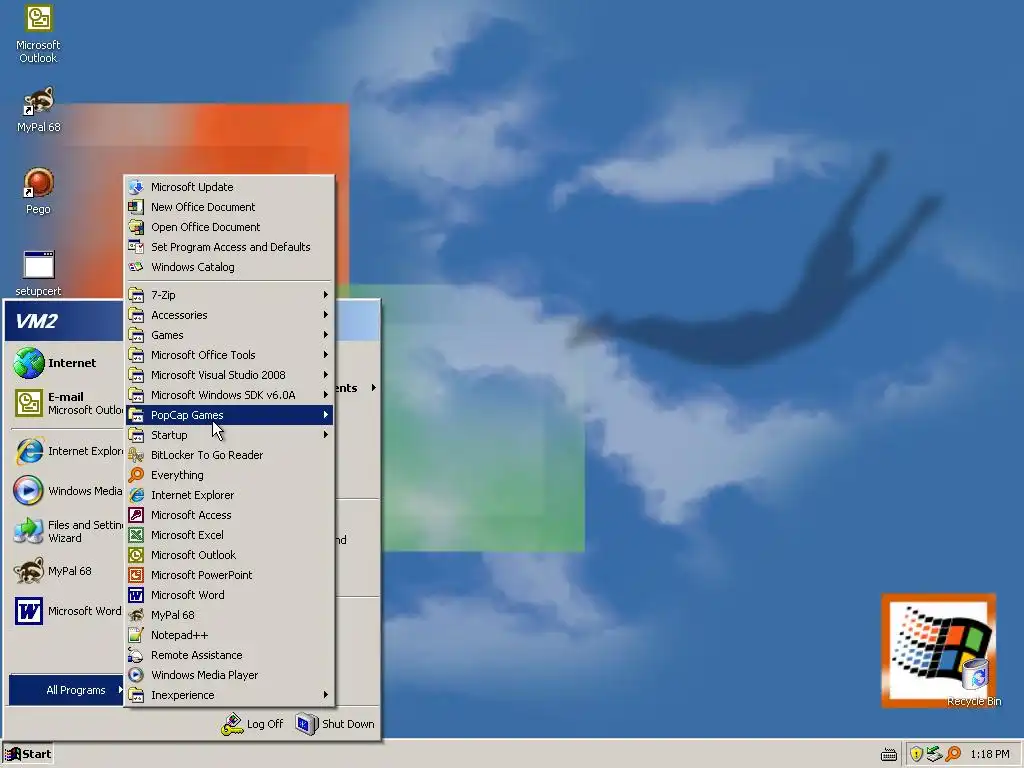Screen dimensions: 1024x768
Task: Click the Notepad++ icon
Action: click(136, 635)
